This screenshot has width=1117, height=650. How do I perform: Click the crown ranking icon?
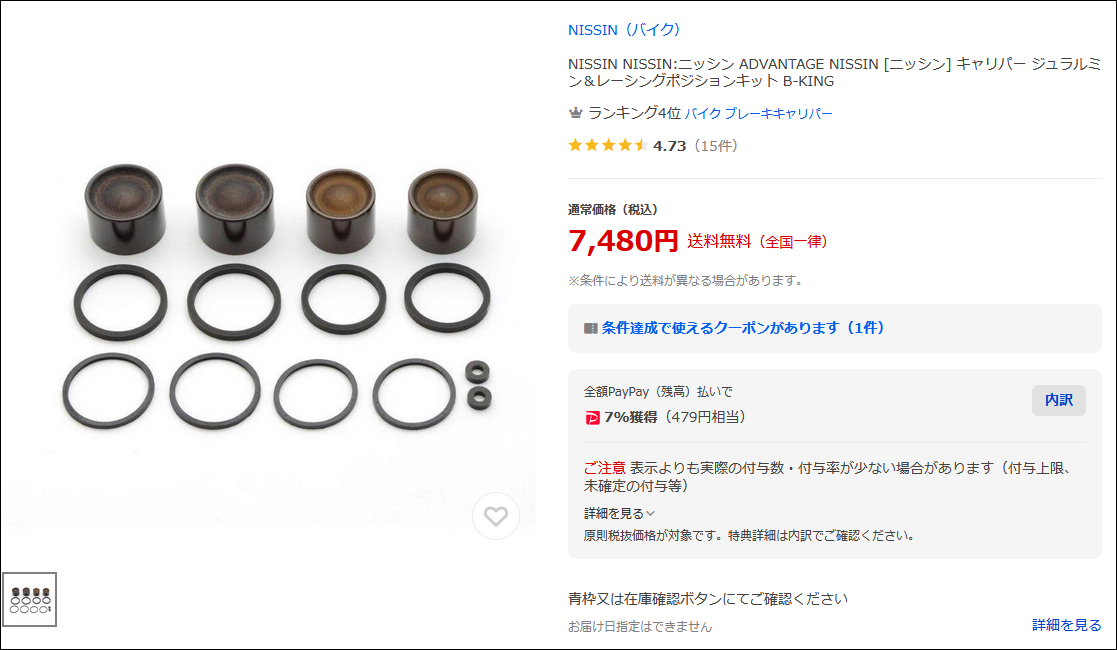(576, 113)
